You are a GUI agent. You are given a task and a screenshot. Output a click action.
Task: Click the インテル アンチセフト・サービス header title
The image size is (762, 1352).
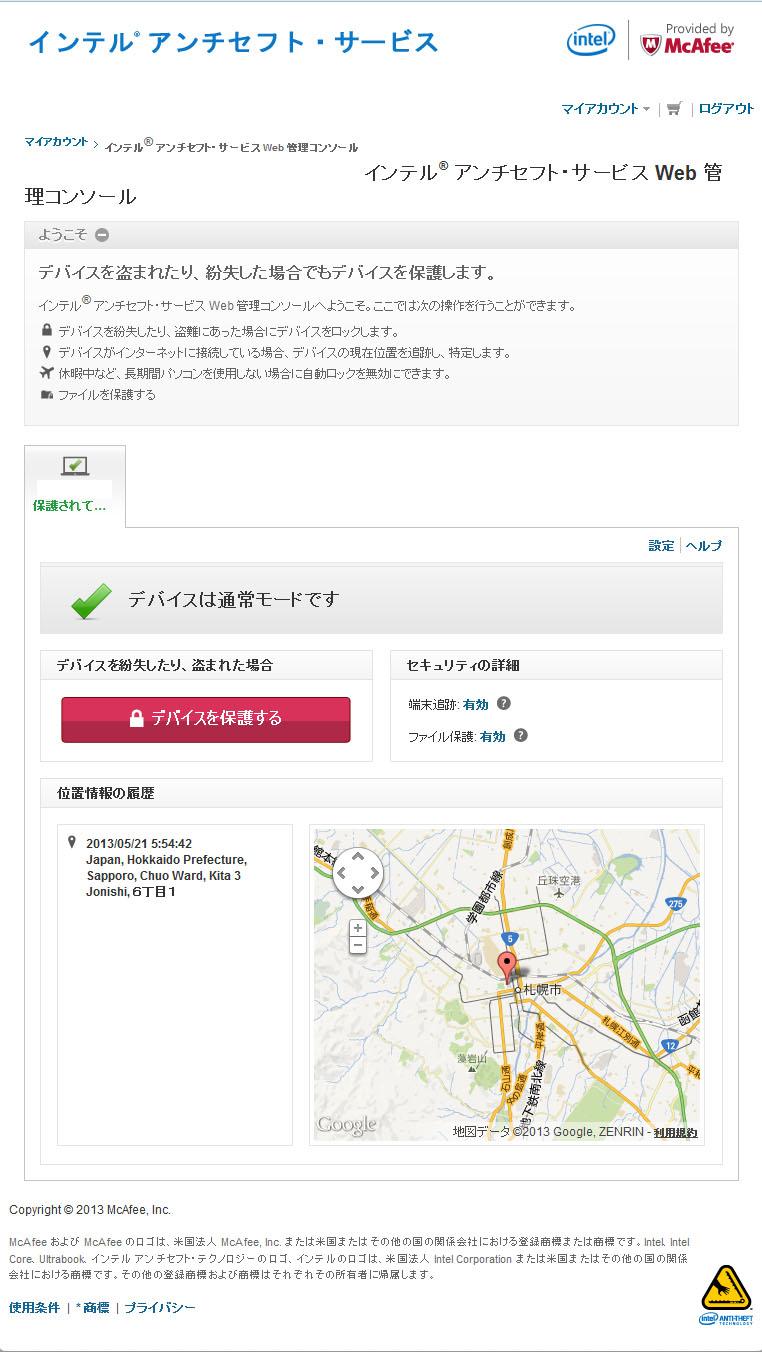tap(233, 42)
